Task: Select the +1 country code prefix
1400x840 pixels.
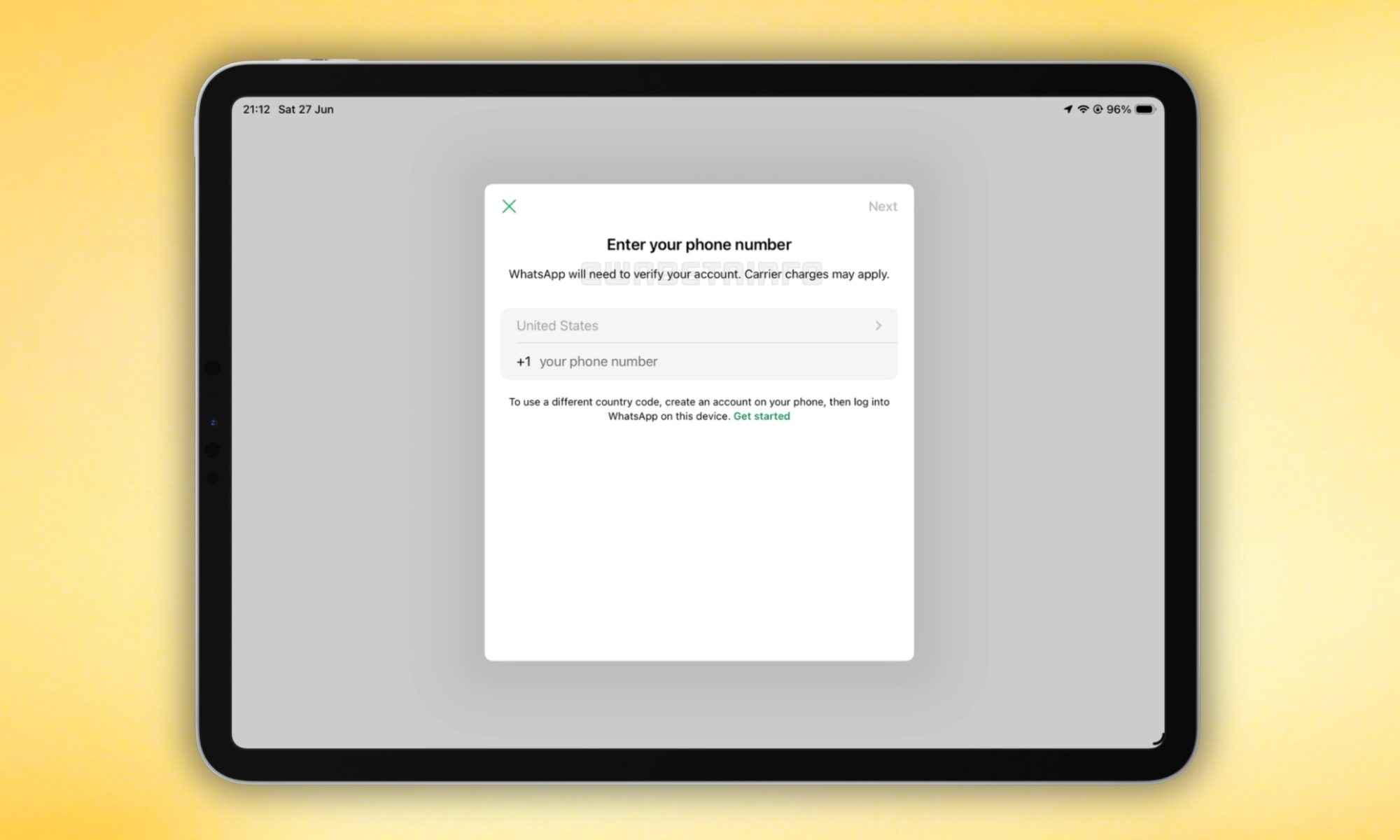Action: pyautogui.click(x=524, y=362)
